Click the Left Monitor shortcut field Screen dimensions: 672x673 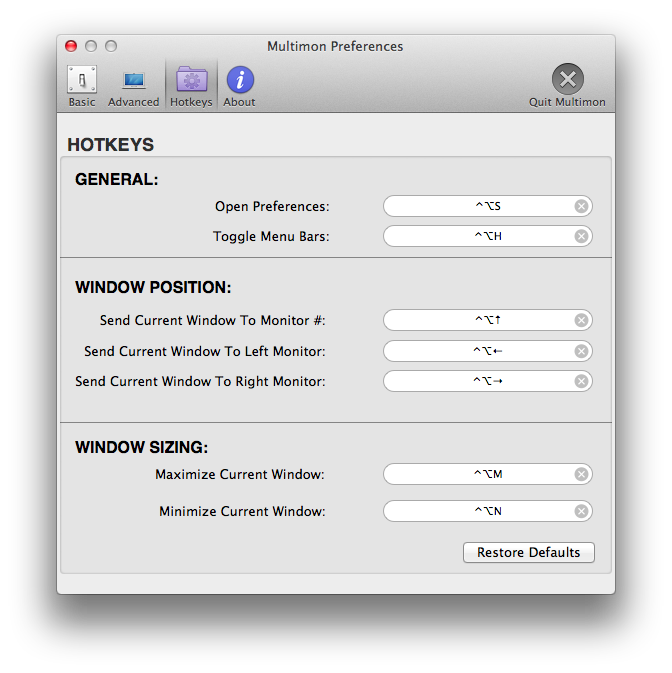487,351
